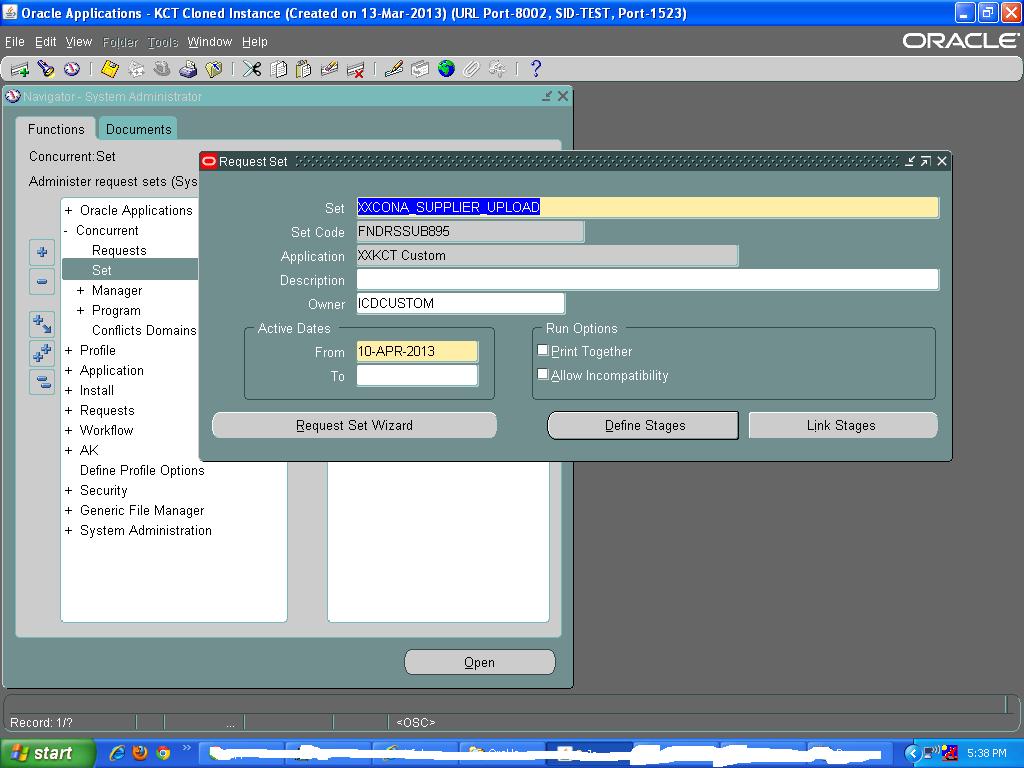The image size is (1024, 768).
Task: Click the Clear Record eraser icon
Action: tap(330, 69)
